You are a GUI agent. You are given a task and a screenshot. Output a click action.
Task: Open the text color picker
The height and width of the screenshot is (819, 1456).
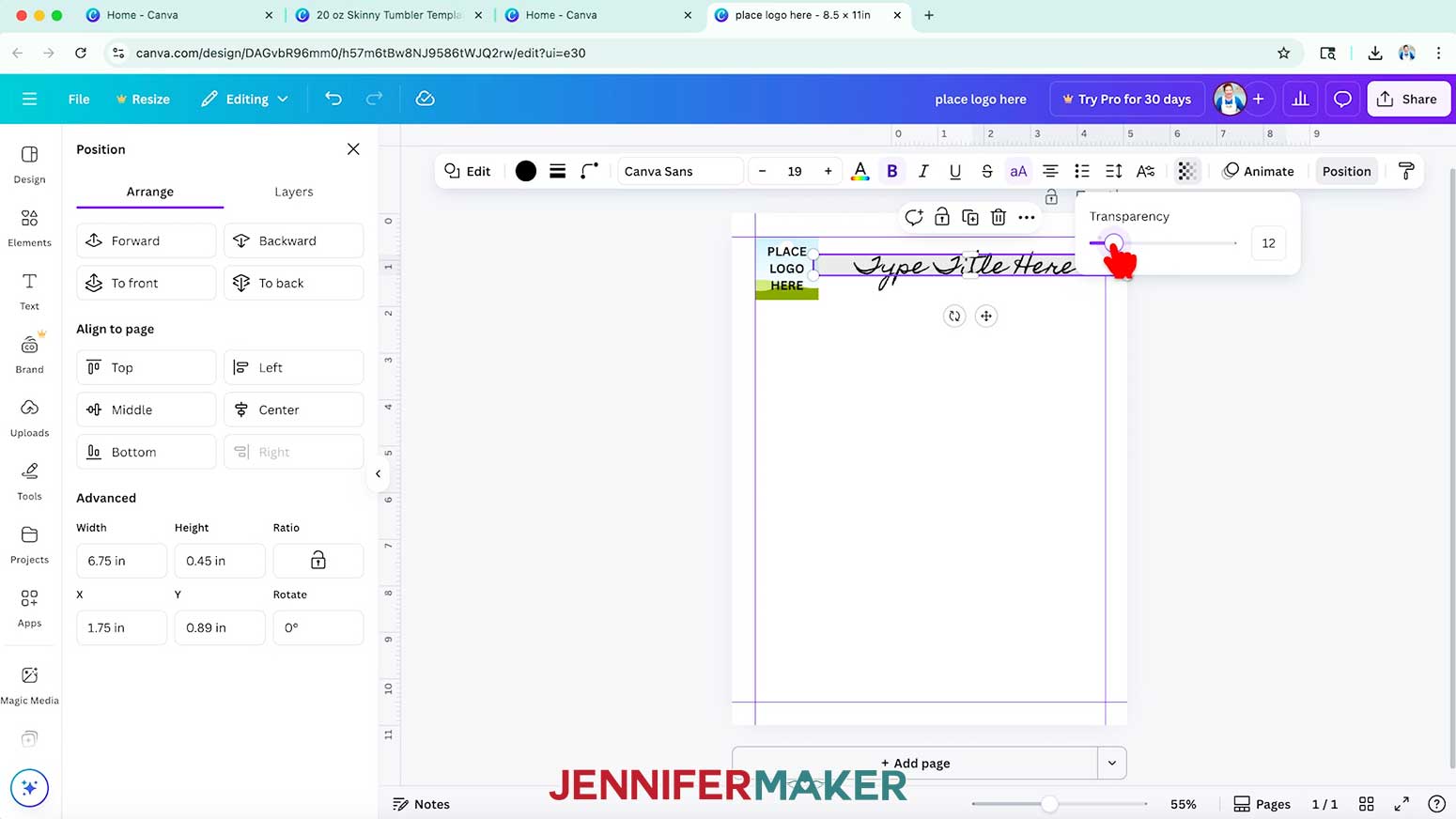pos(860,171)
